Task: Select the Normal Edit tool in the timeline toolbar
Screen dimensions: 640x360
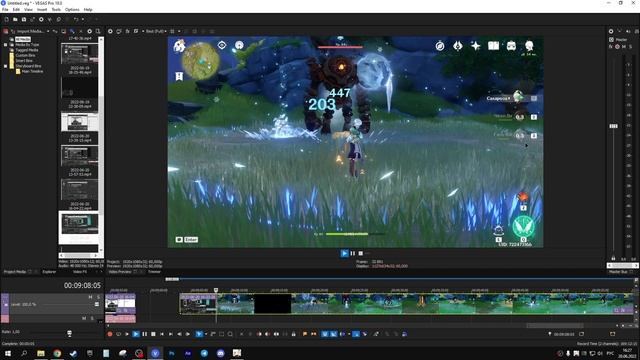Action: click(199, 334)
